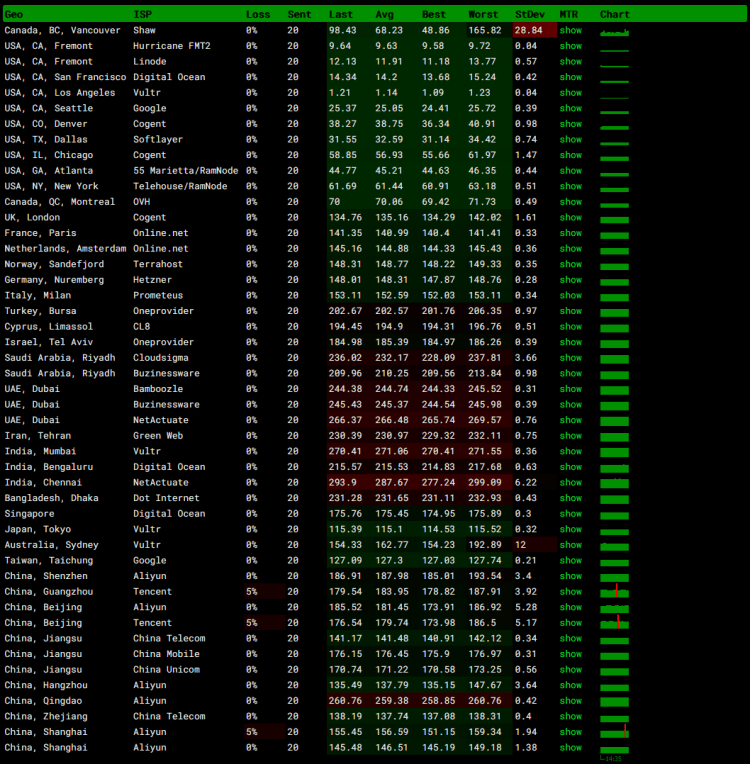Show MTR for Singapore Digital Ocean
Image resolution: width=750 pixels, height=764 pixels.
click(570, 514)
